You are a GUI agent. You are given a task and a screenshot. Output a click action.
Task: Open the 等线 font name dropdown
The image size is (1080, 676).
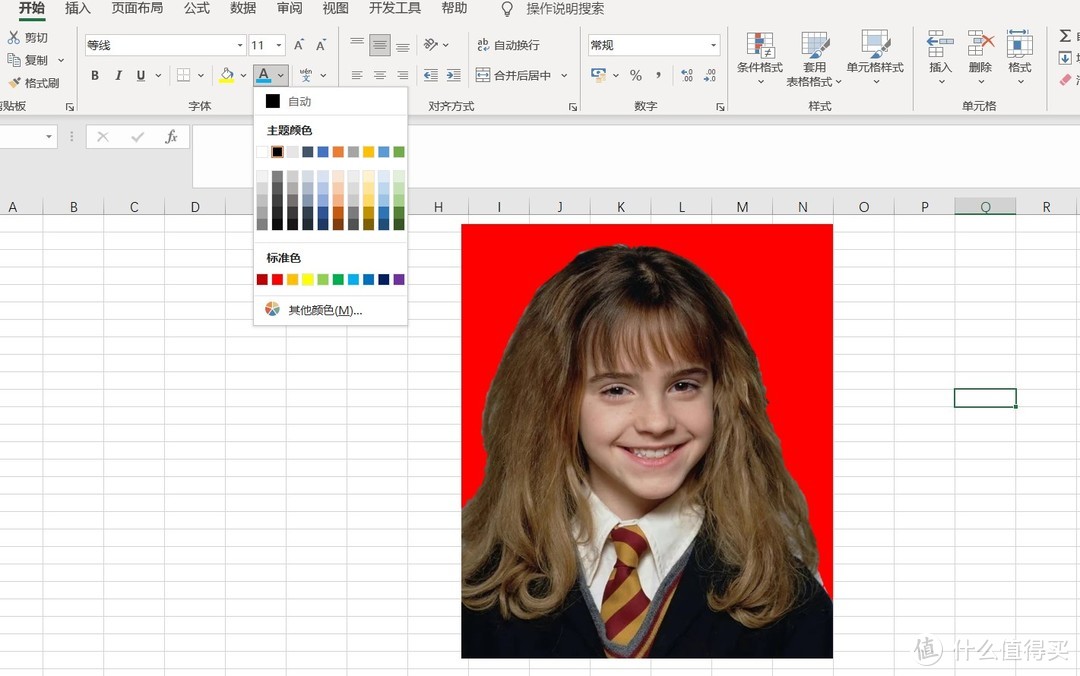pos(240,45)
